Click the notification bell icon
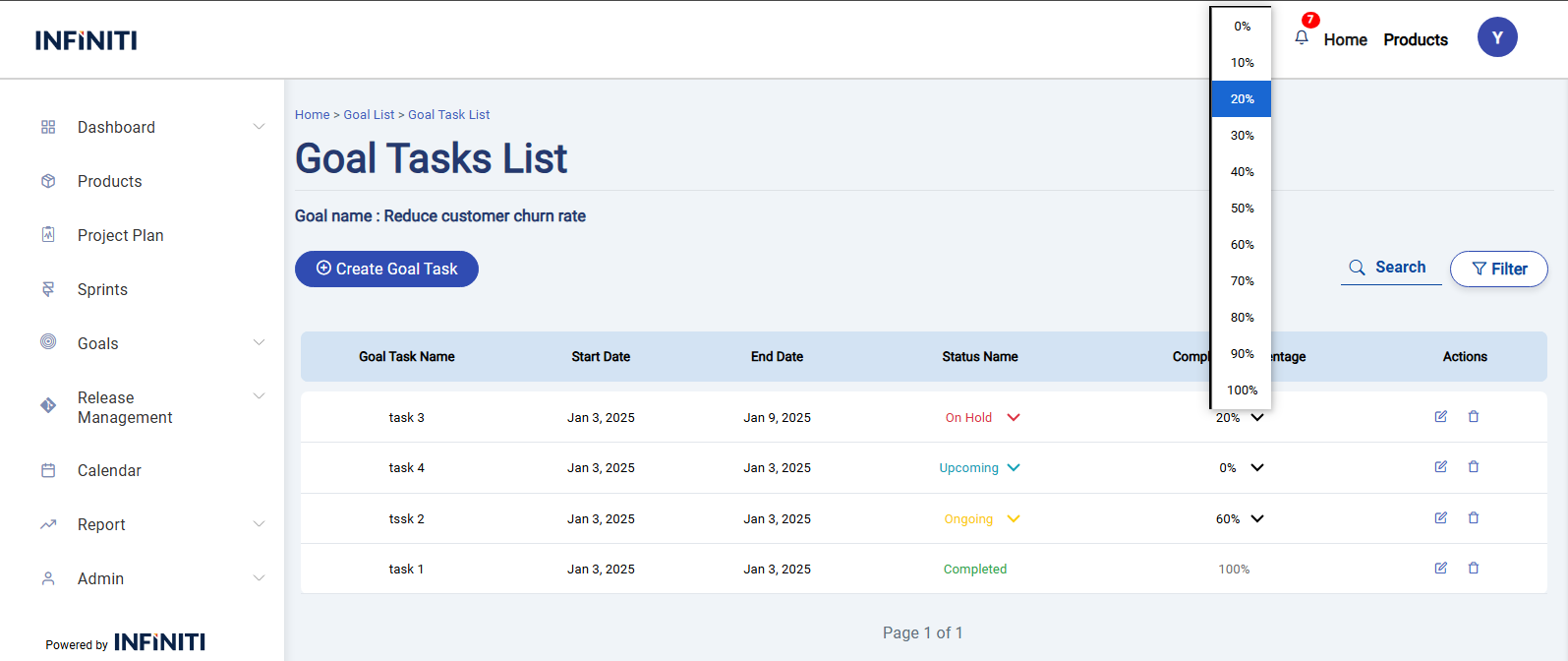Viewport: 1568px width, 661px height. click(x=1302, y=37)
